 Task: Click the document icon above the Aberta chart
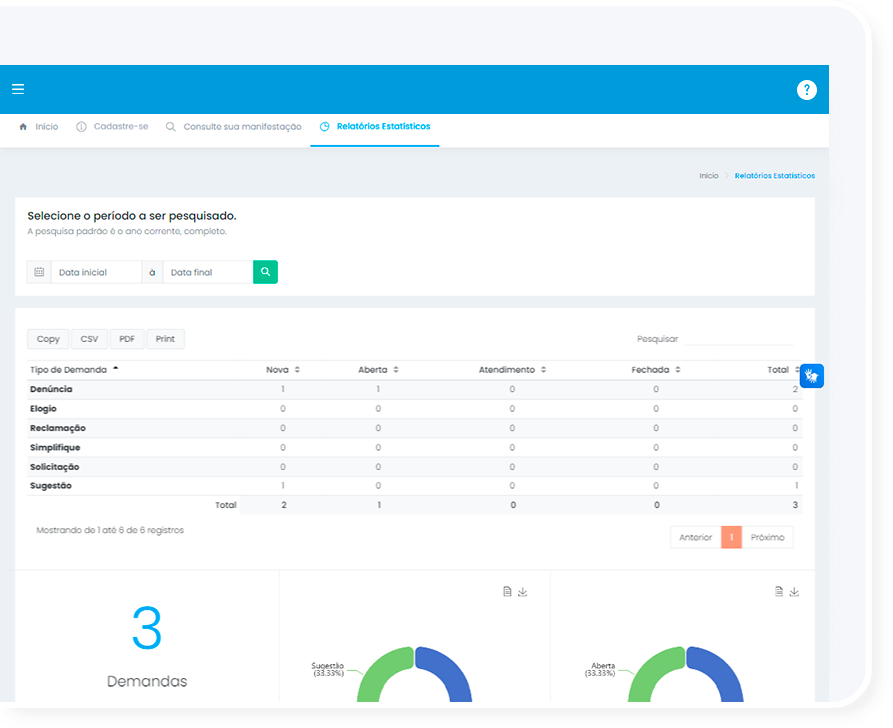(778, 592)
